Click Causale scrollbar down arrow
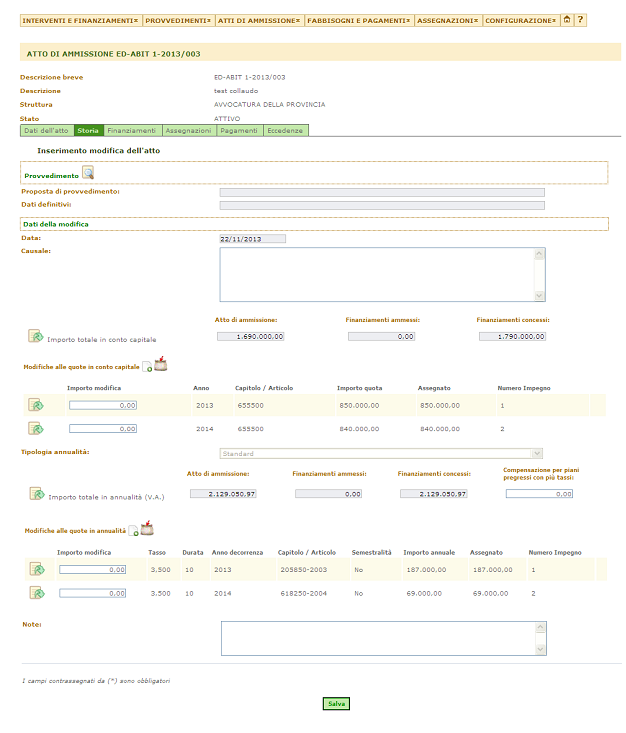 coord(539,295)
